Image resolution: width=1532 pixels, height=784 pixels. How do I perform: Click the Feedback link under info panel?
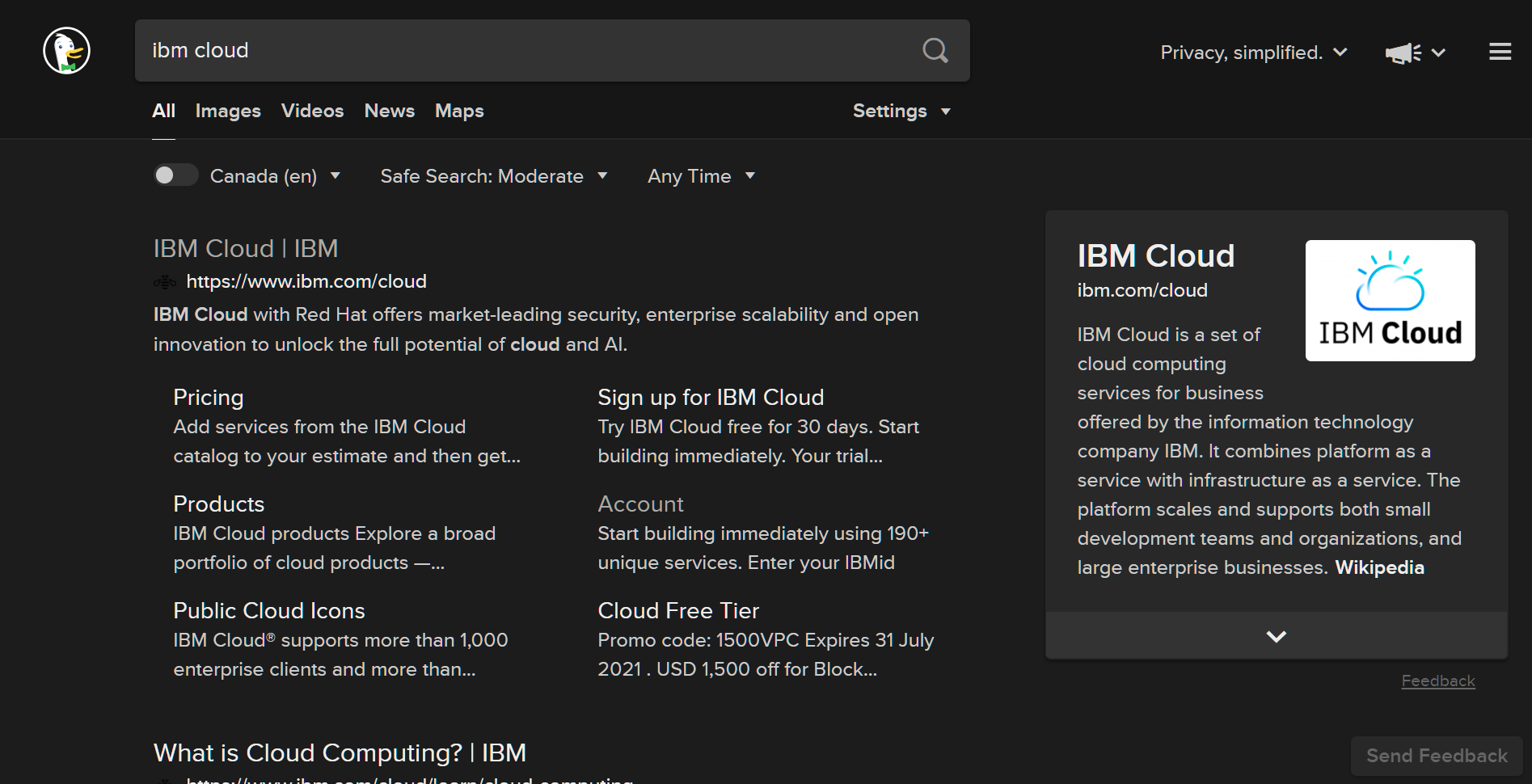tap(1438, 681)
